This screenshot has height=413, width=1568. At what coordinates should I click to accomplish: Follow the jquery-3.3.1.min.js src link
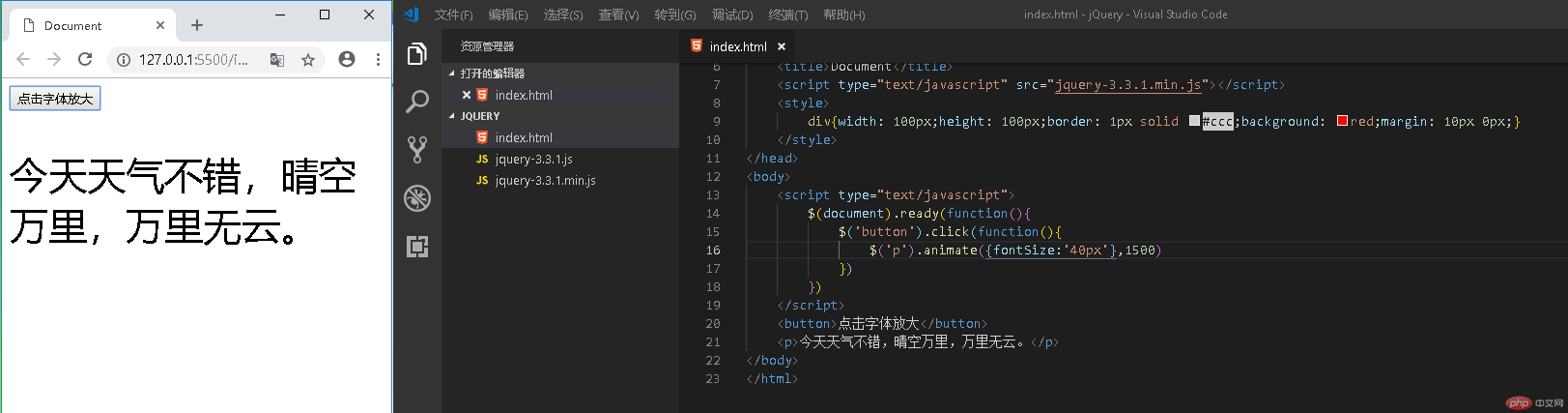[x=1127, y=85]
